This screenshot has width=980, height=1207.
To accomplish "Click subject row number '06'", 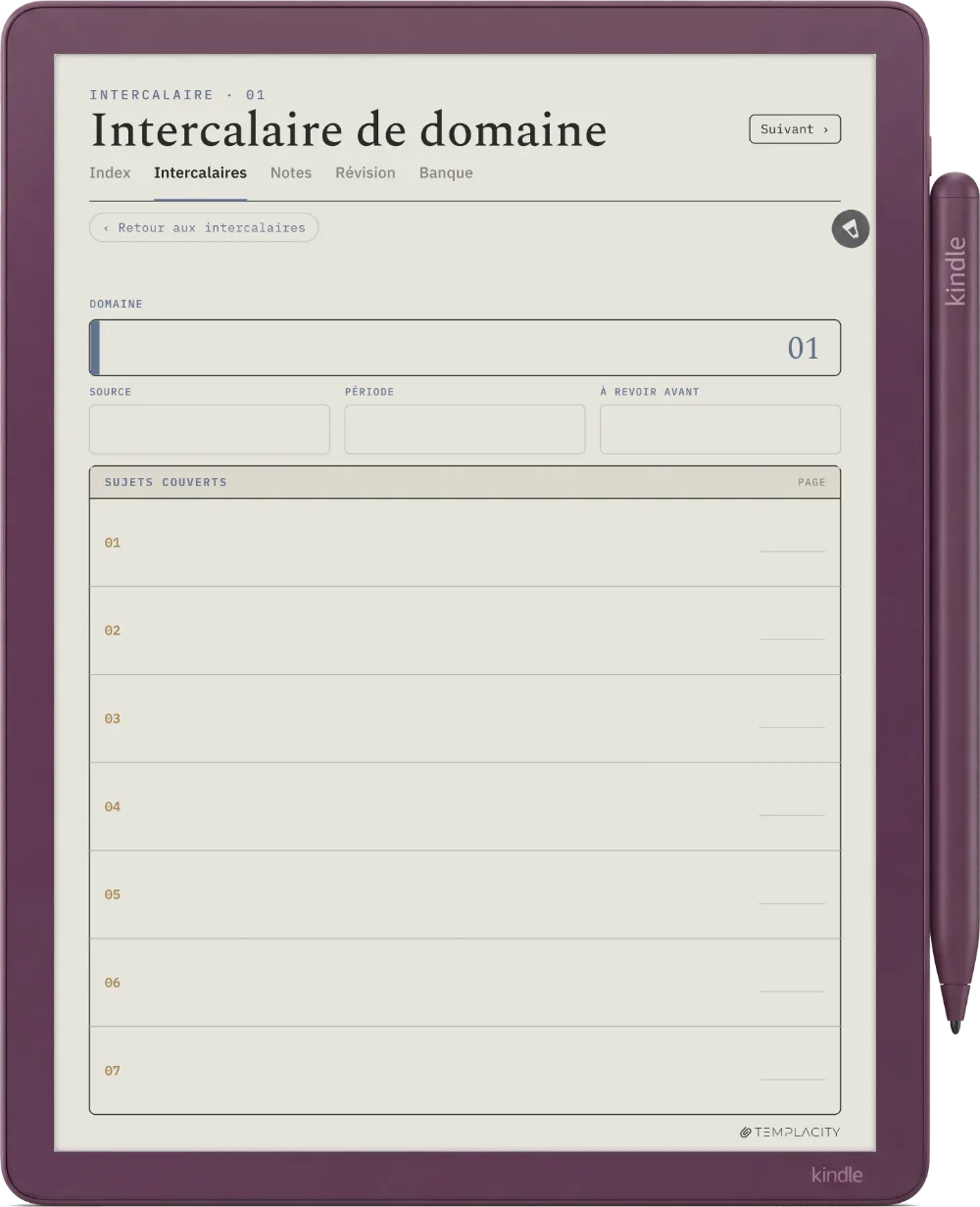I will 113,983.
